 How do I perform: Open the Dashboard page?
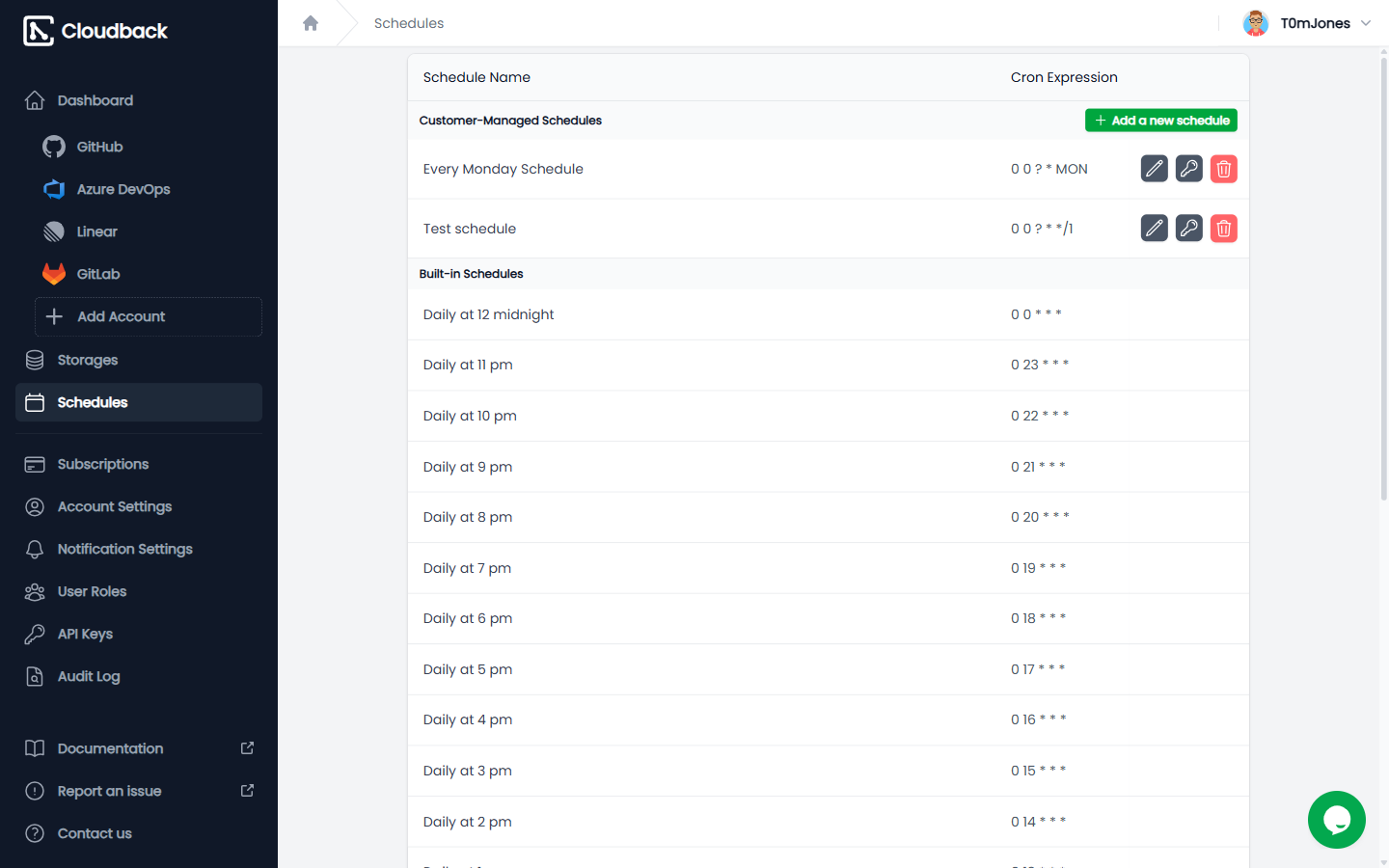139,100
